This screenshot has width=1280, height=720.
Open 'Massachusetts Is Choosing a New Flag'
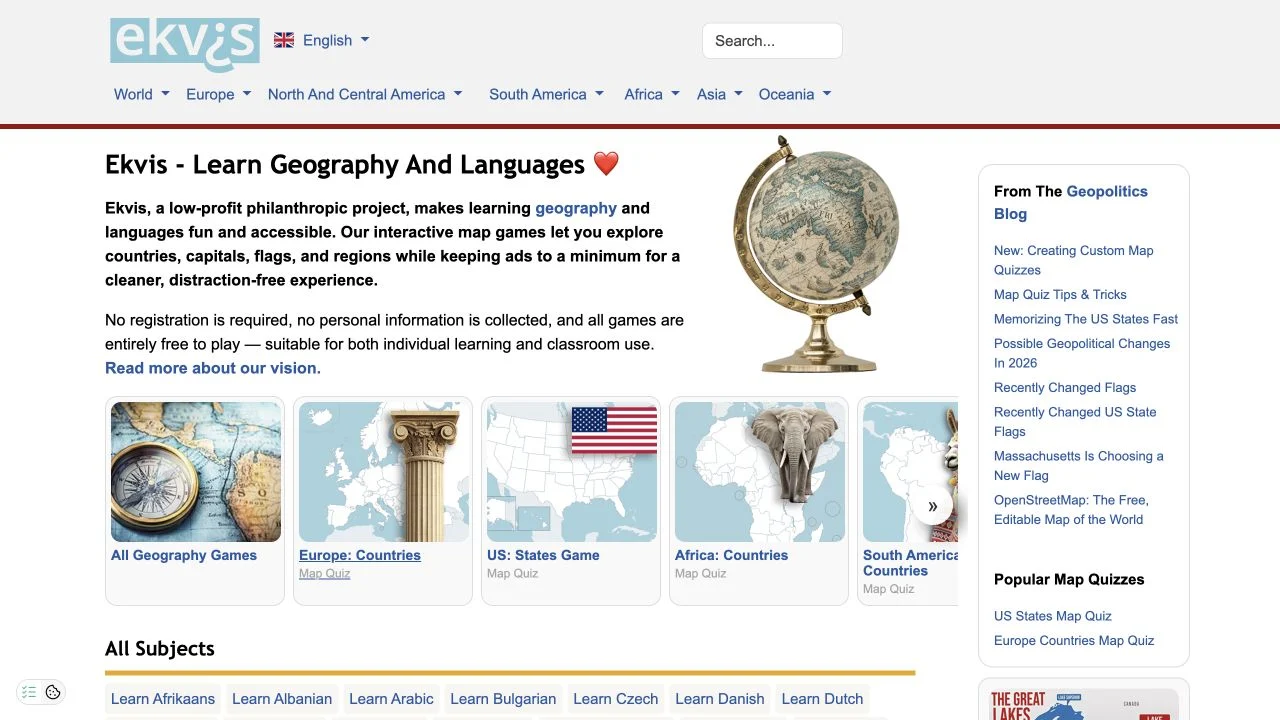[1079, 465]
